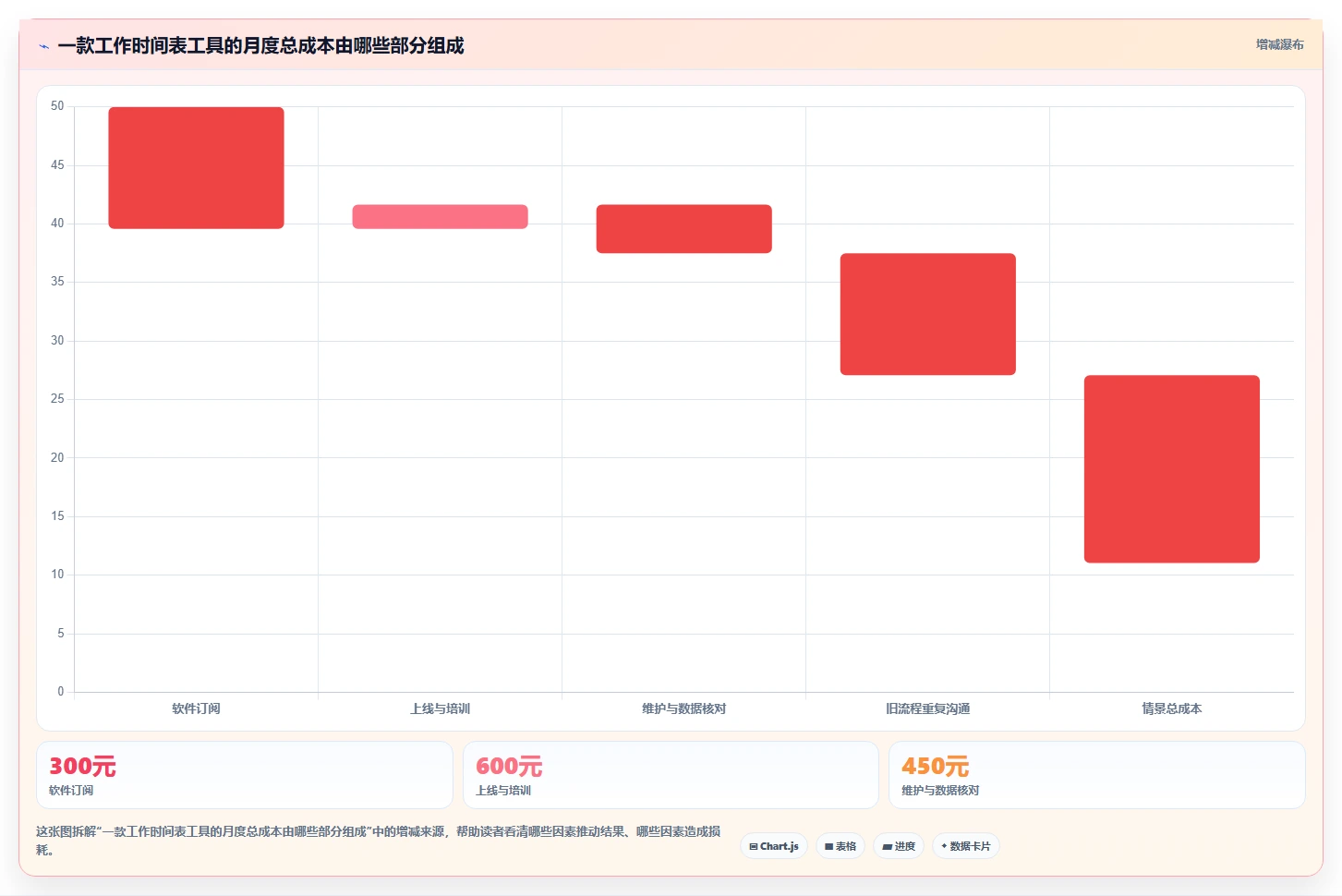This screenshot has width=1342, height=896.
Task: Click the Chart.js tag
Action: (x=774, y=846)
